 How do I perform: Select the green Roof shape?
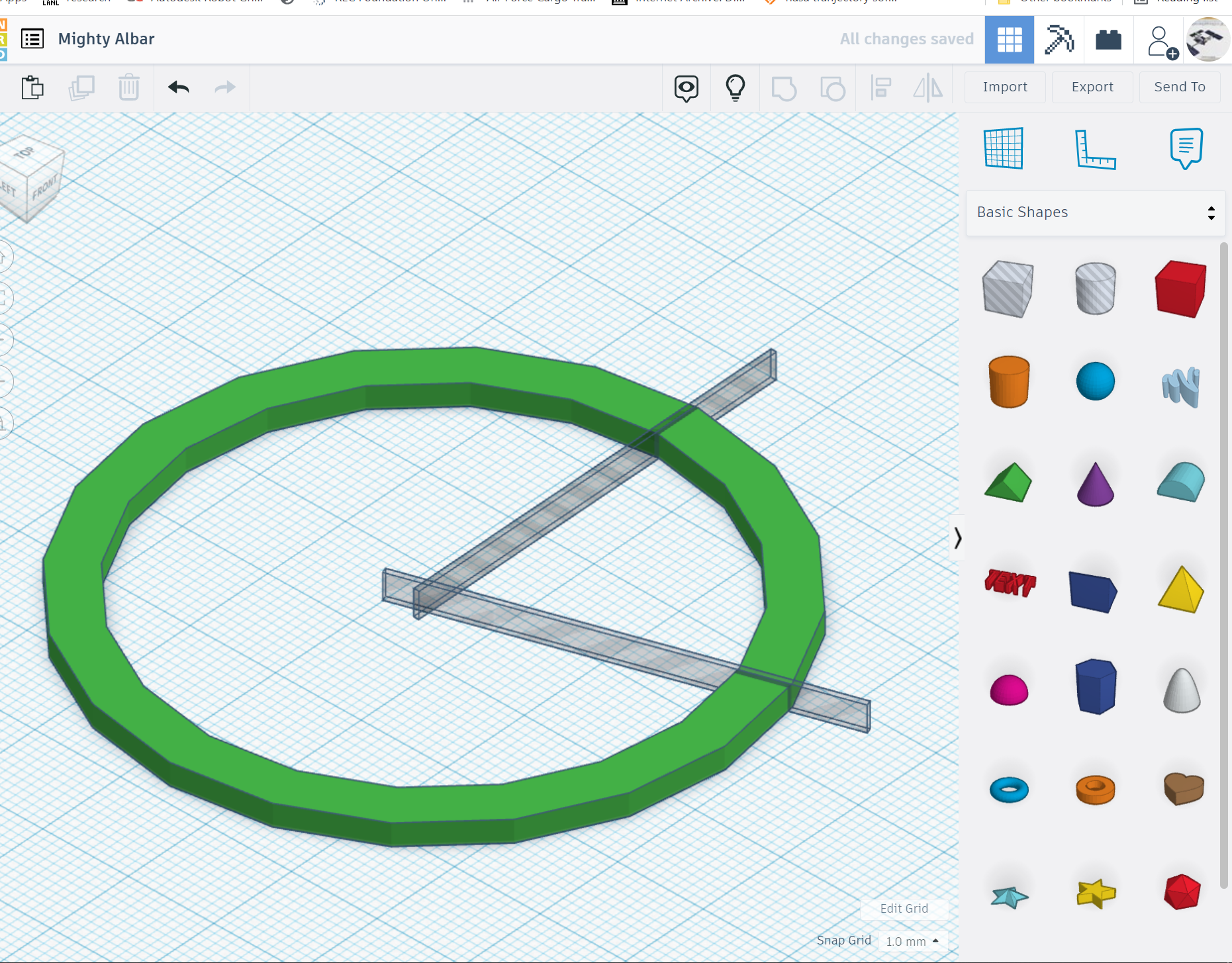(x=1008, y=482)
